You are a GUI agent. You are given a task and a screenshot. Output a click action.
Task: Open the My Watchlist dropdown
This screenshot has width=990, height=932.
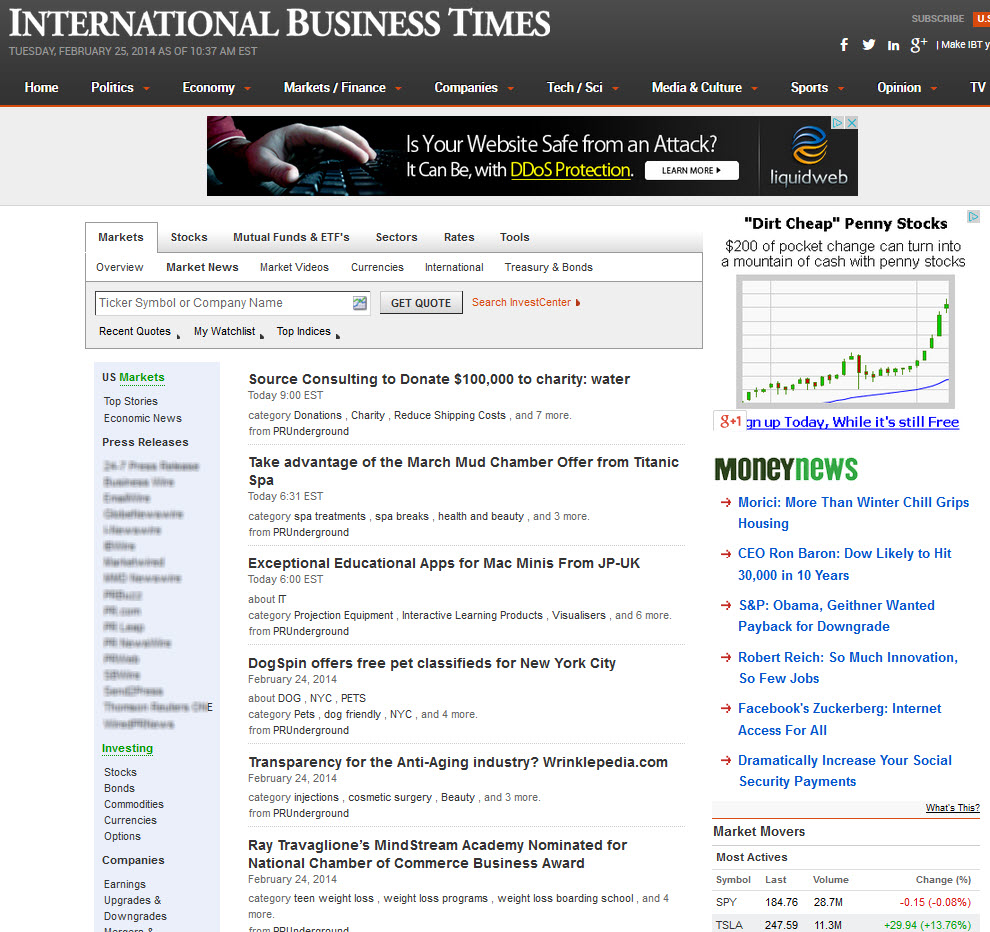pos(229,332)
